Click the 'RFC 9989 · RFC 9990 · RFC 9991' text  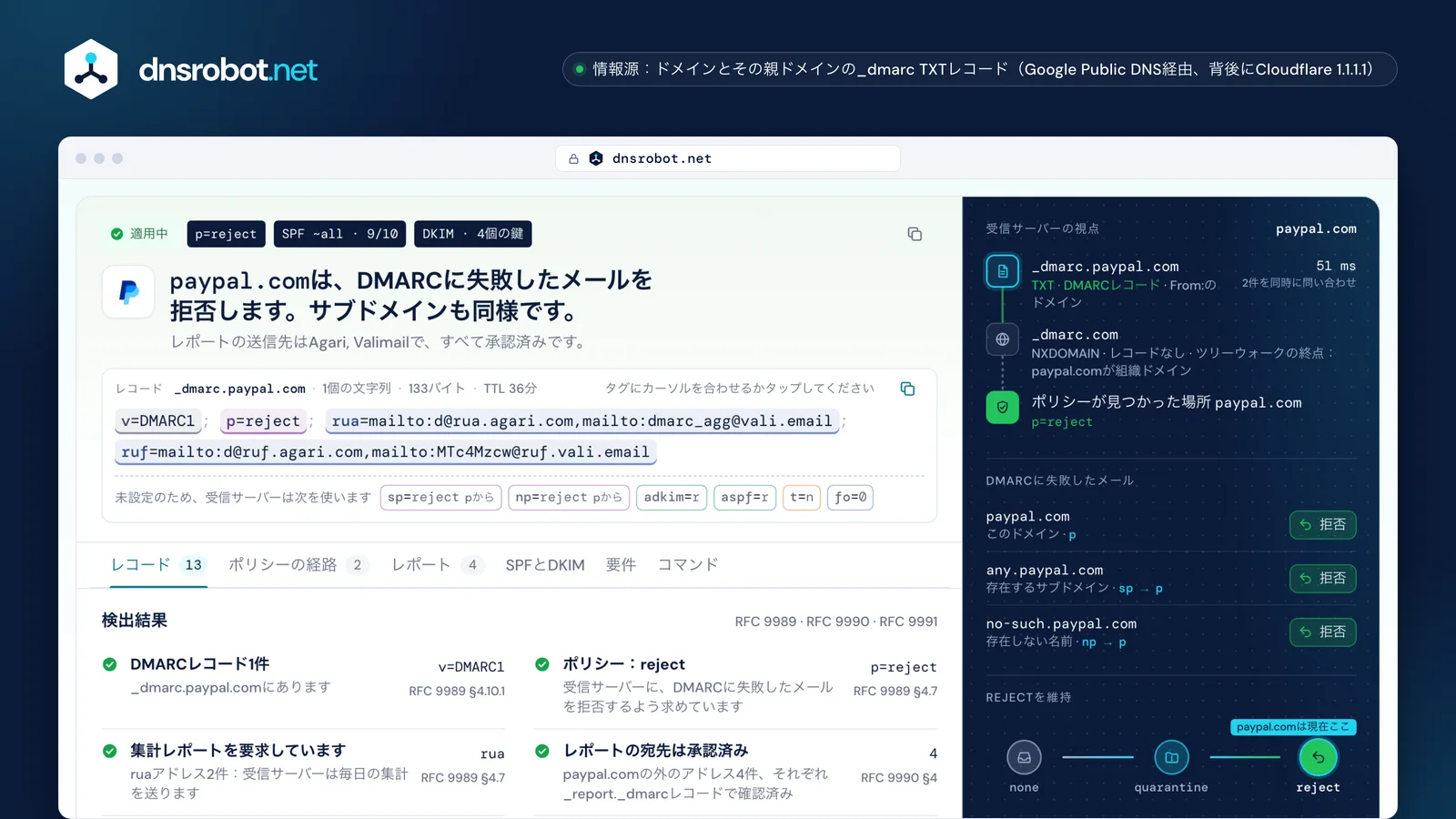pos(836,622)
